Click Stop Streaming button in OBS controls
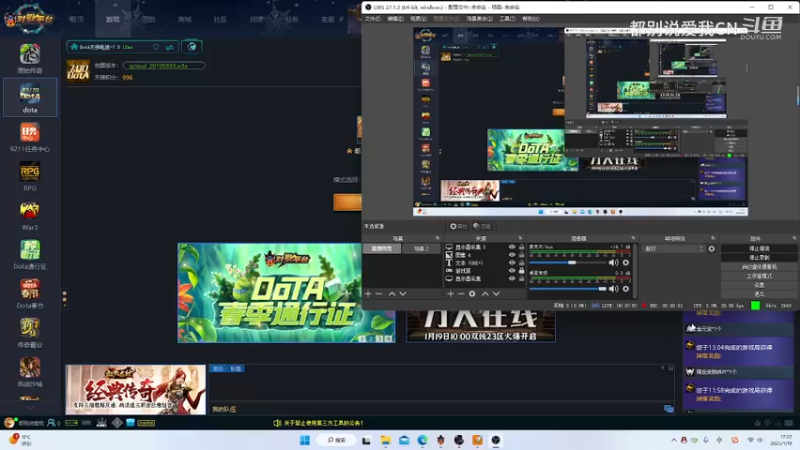 pos(759,248)
